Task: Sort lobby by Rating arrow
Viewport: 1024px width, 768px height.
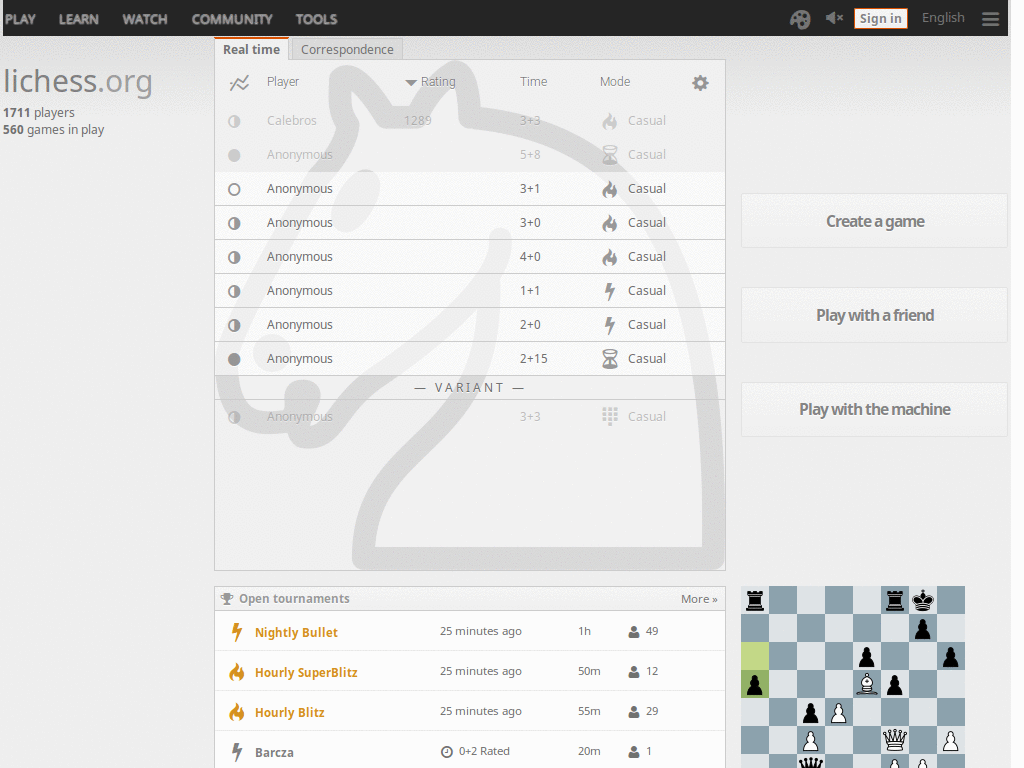Action: pos(411,82)
